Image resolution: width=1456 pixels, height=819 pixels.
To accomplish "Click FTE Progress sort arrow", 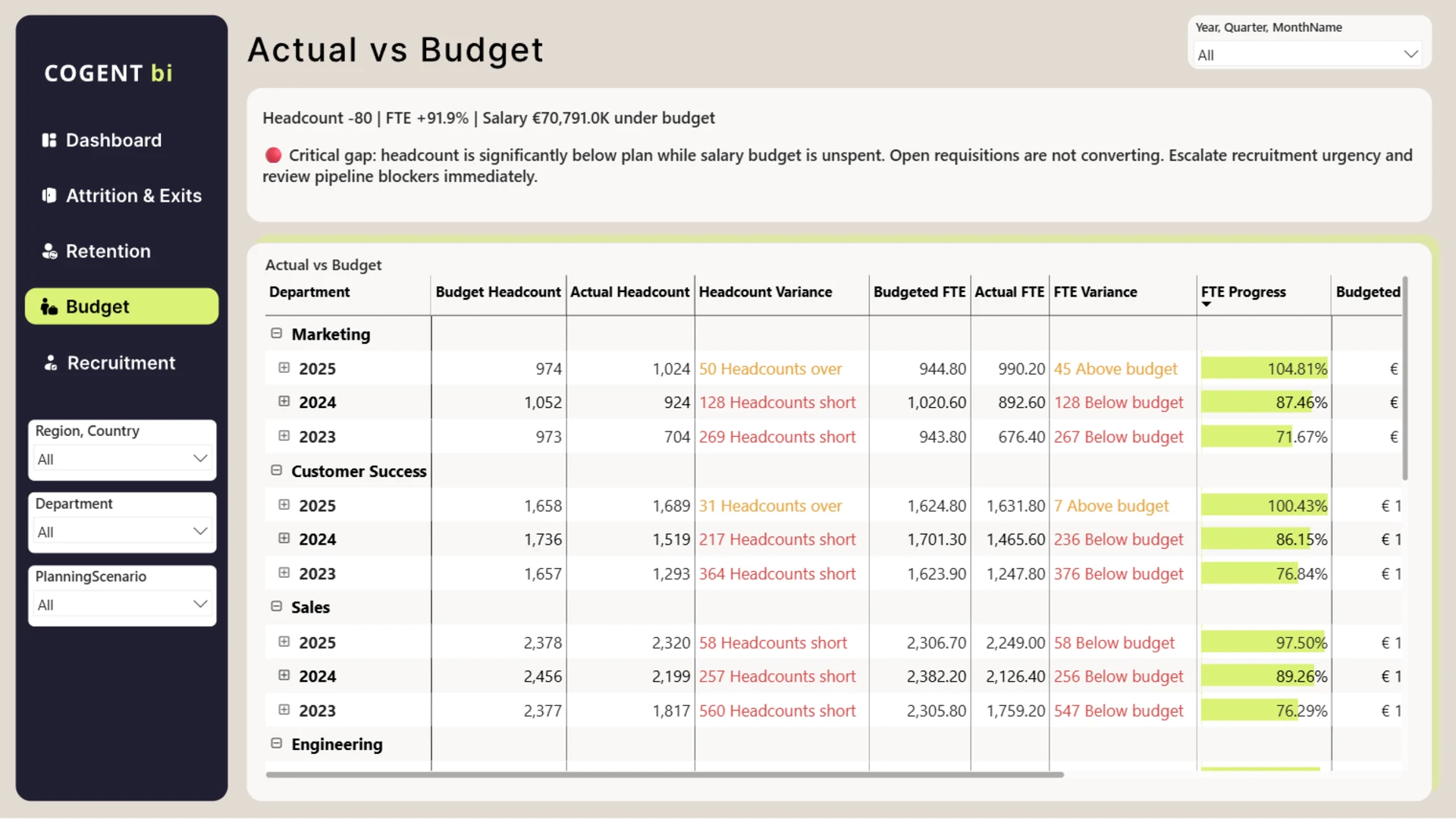I will 1206,304.
